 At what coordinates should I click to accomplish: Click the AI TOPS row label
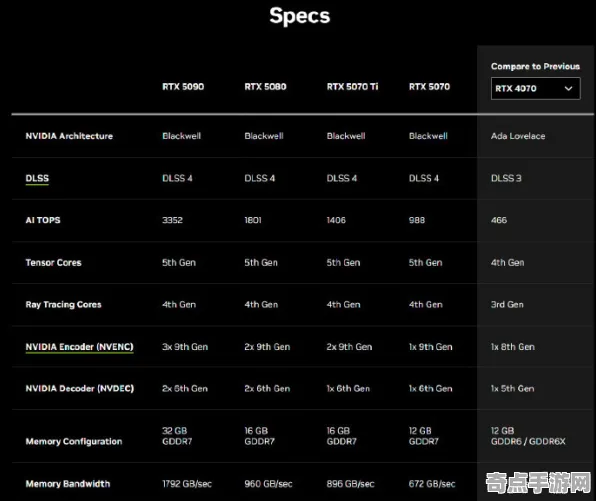43,220
